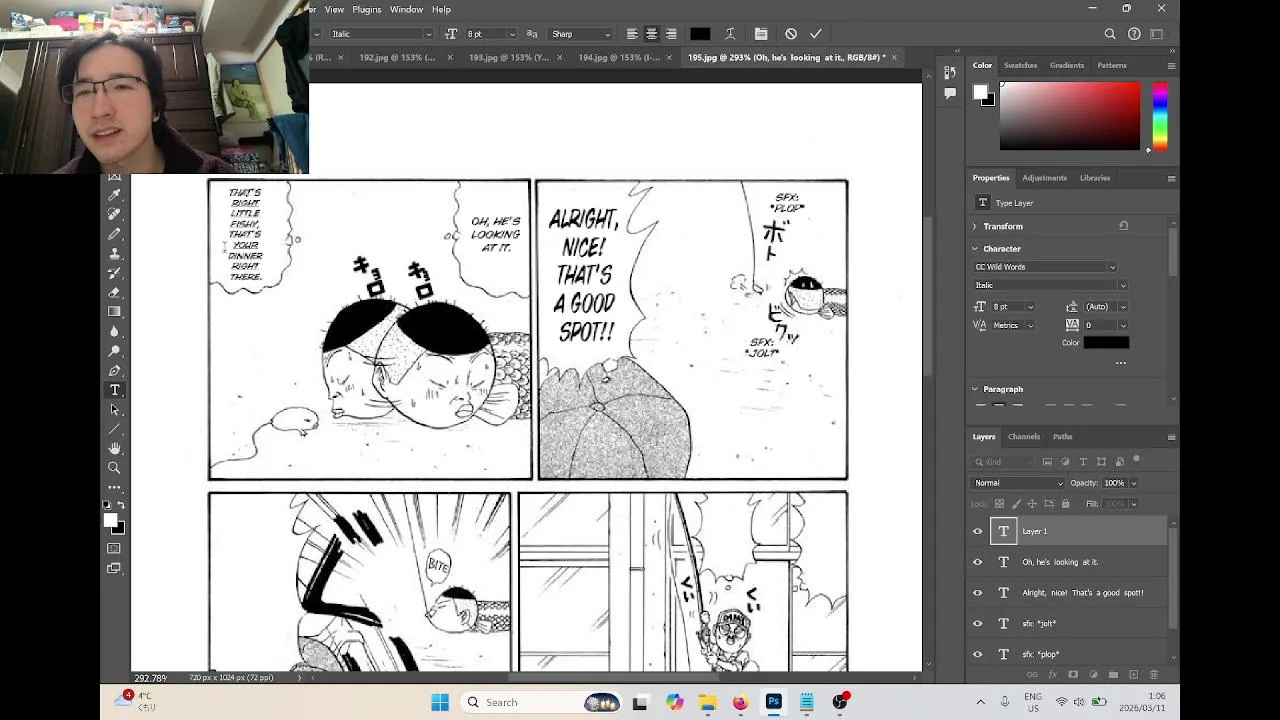1280x720 pixels.
Task: Toggle filter for pixel layers
Action: pos(1047,462)
